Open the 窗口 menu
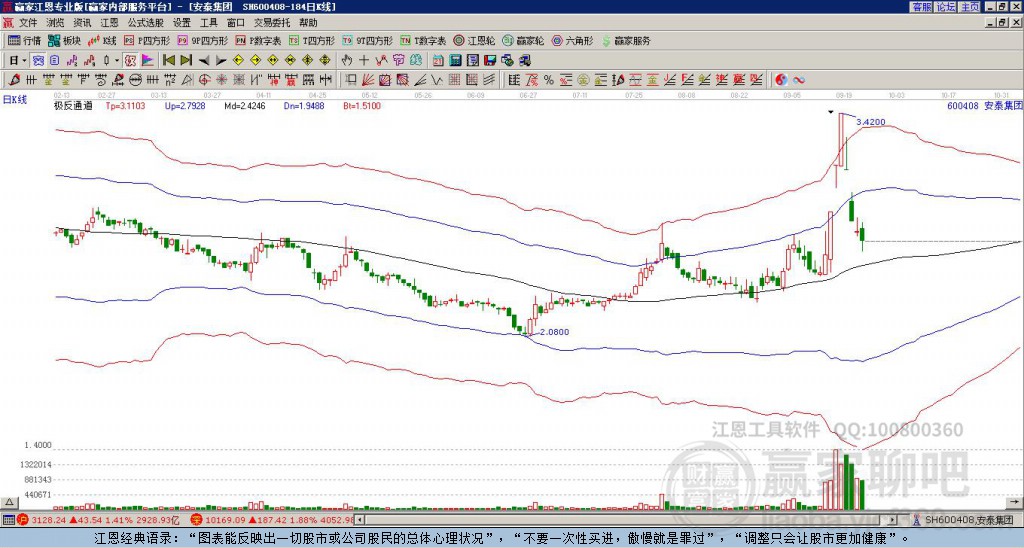The image size is (1024, 548). [236, 23]
